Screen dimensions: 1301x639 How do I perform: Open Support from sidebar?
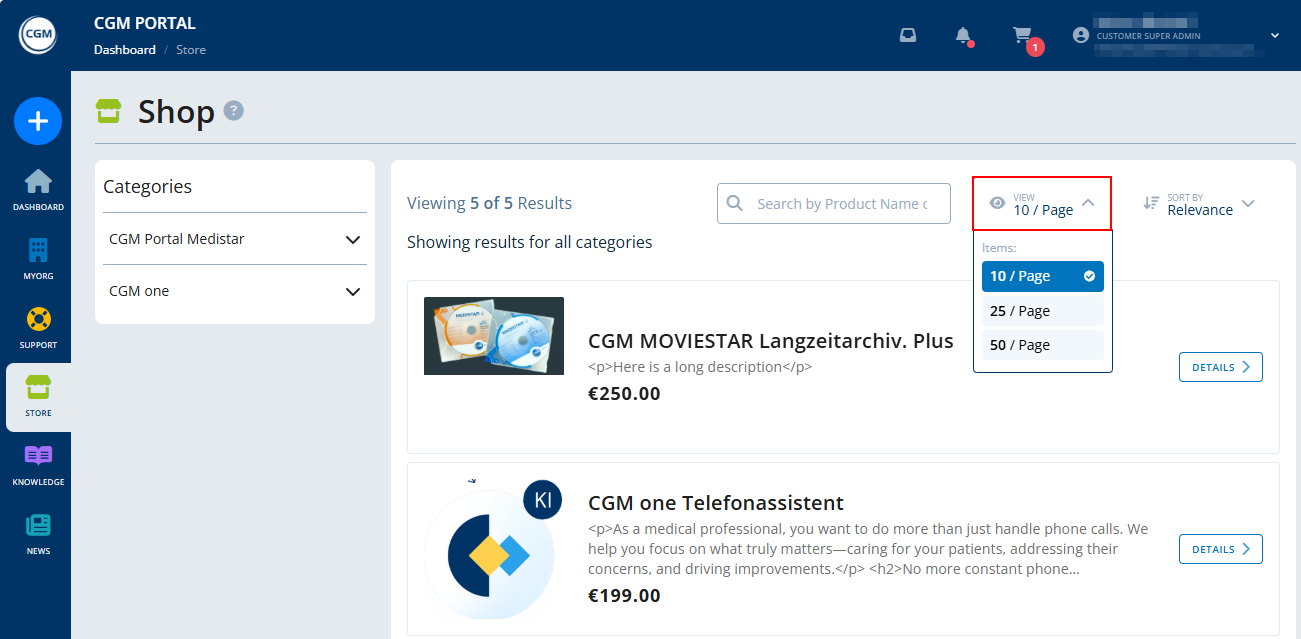click(38, 327)
